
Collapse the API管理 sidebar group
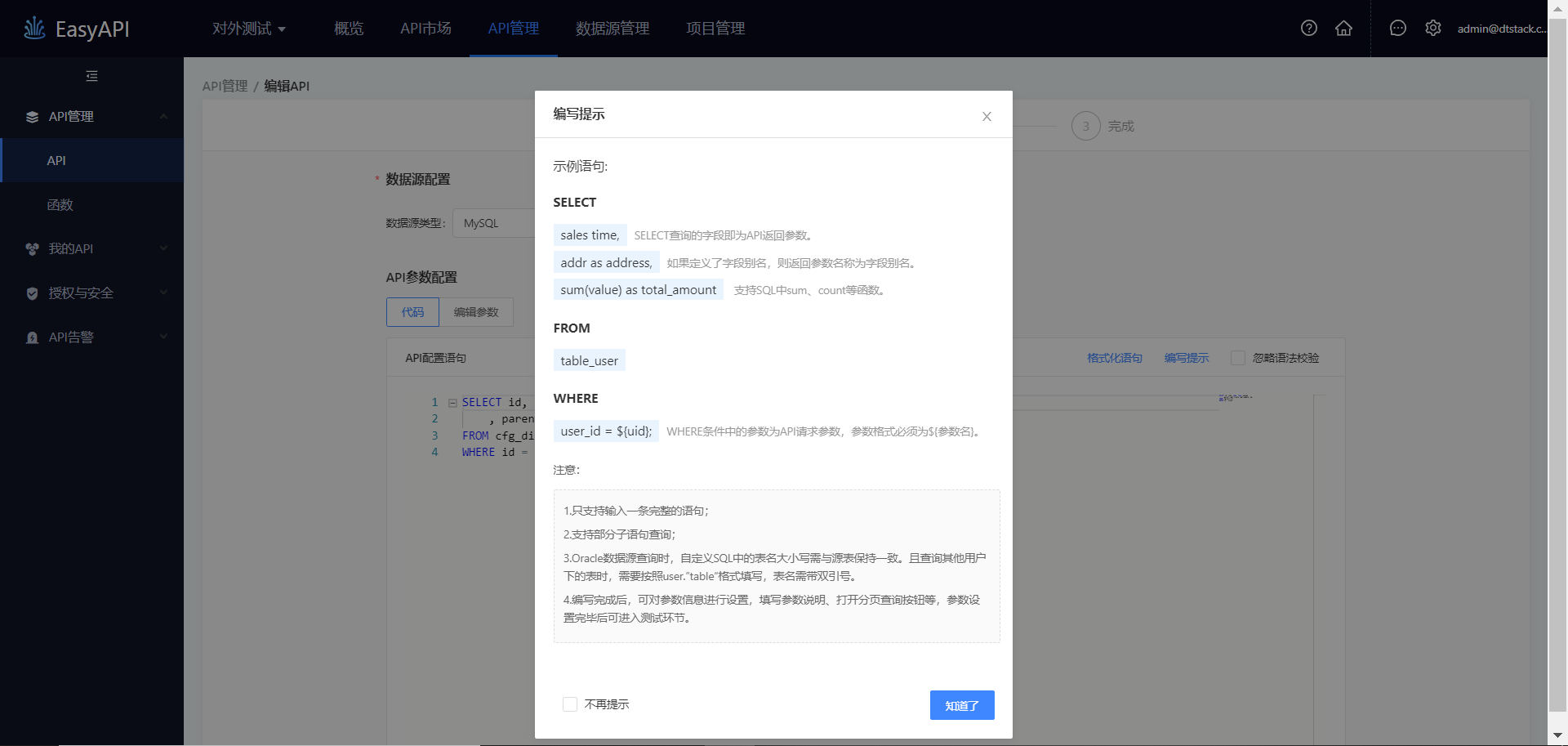[x=163, y=117]
